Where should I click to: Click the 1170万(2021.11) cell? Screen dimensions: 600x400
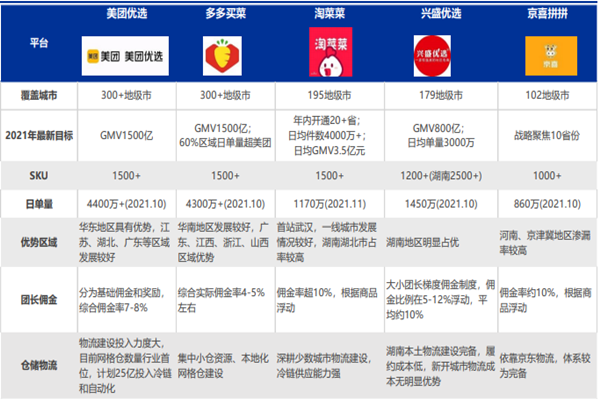click(329, 204)
